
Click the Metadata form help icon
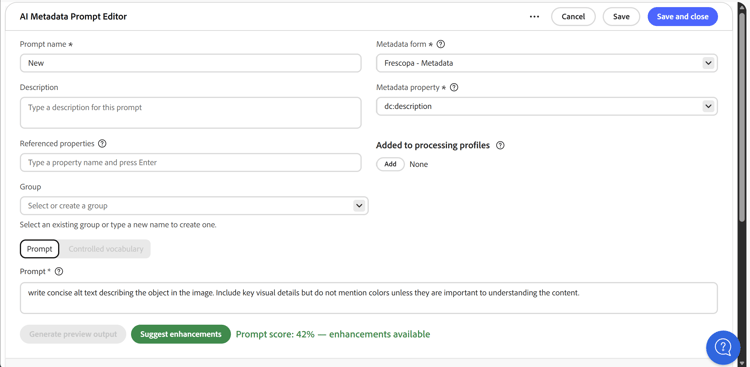tap(441, 44)
